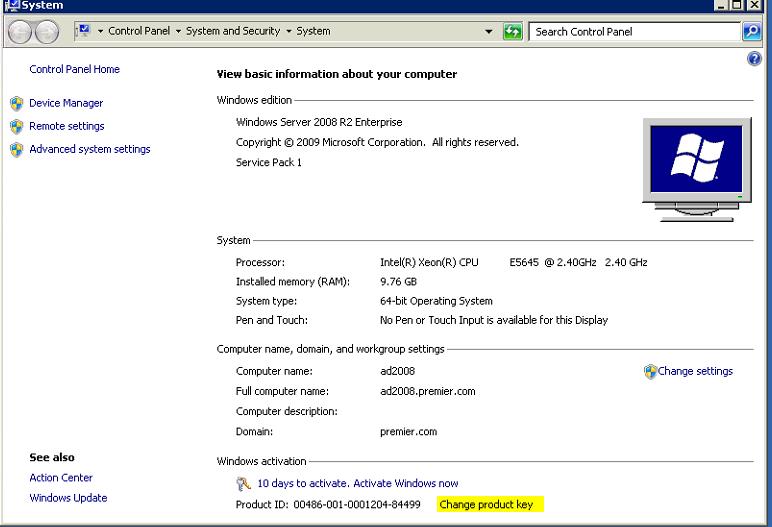This screenshot has height=527, width=772.
Task: Click inside the Search Control Panel field
Action: (634, 32)
